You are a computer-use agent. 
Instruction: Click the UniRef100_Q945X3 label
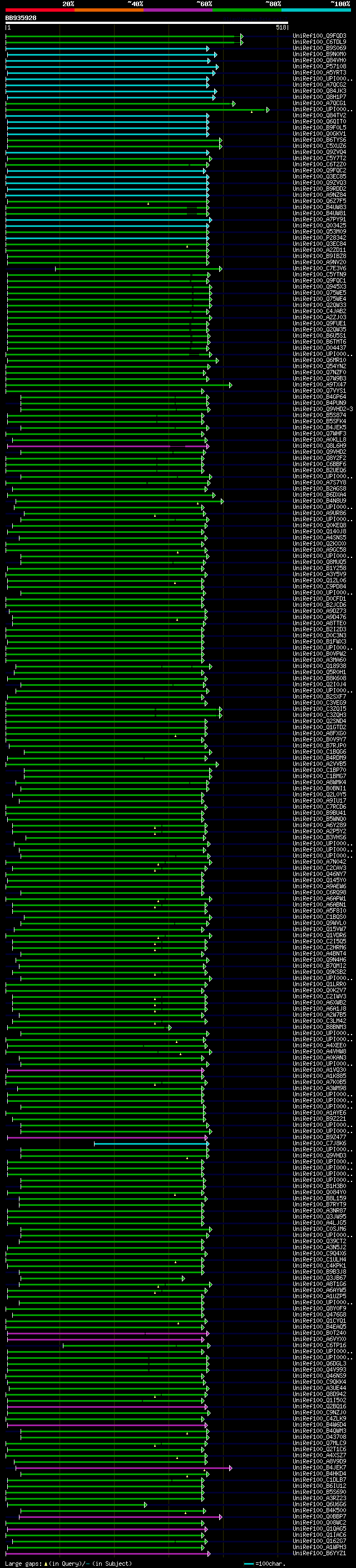[x=319, y=286]
